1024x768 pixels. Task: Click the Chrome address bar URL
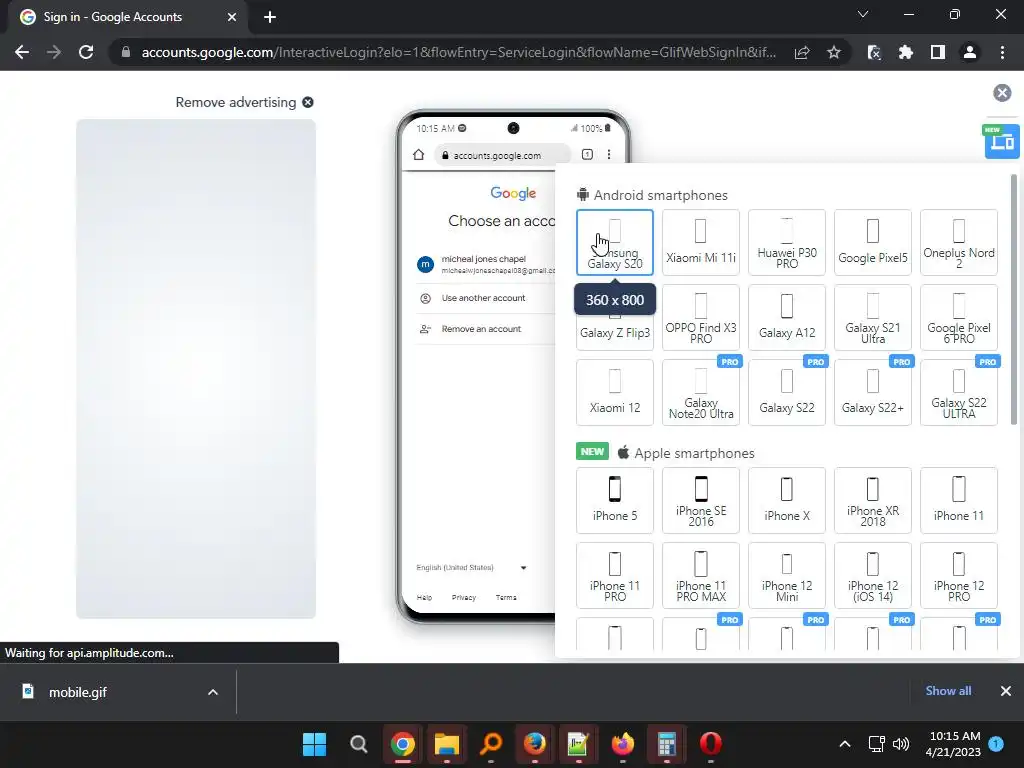pos(459,52)
